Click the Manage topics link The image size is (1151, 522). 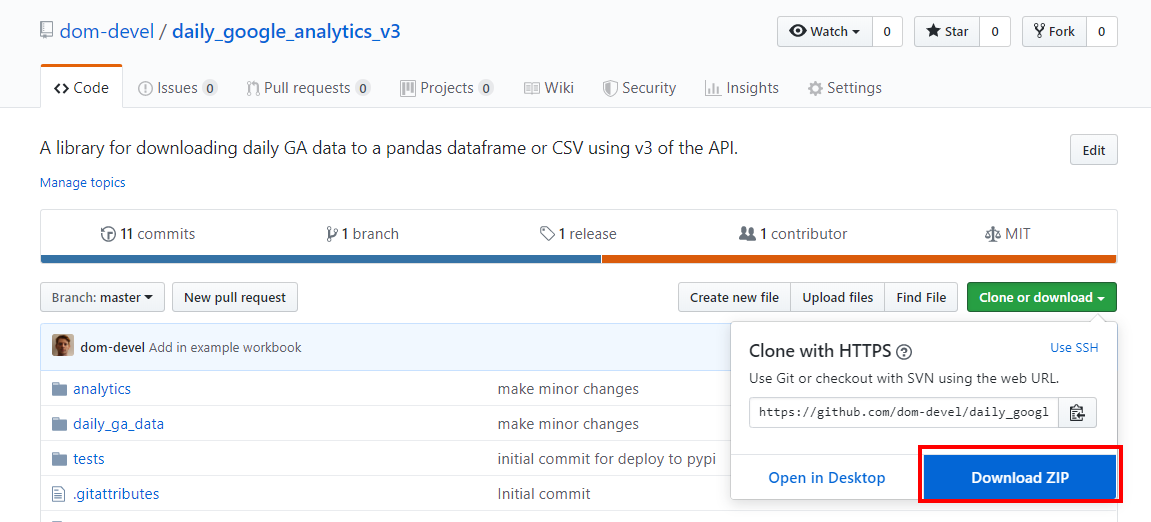[x=82, y=183]
